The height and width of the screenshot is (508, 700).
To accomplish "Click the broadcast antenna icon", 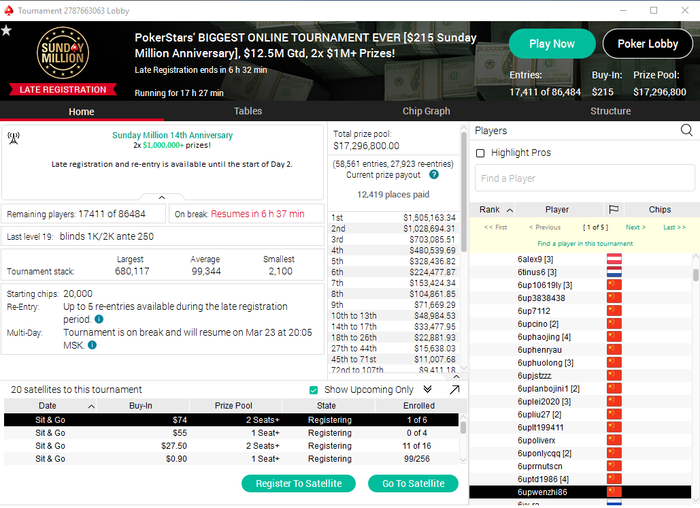I will (x=14, y=138).
